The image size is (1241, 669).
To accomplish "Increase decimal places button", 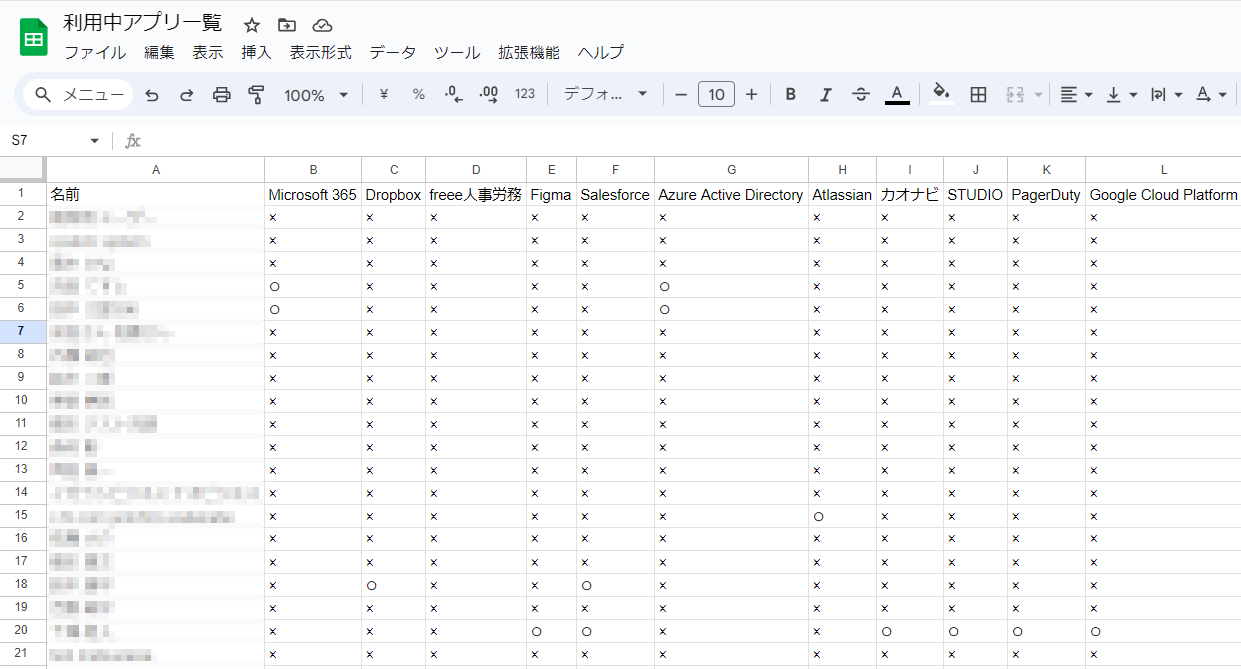I will [489, 95].
